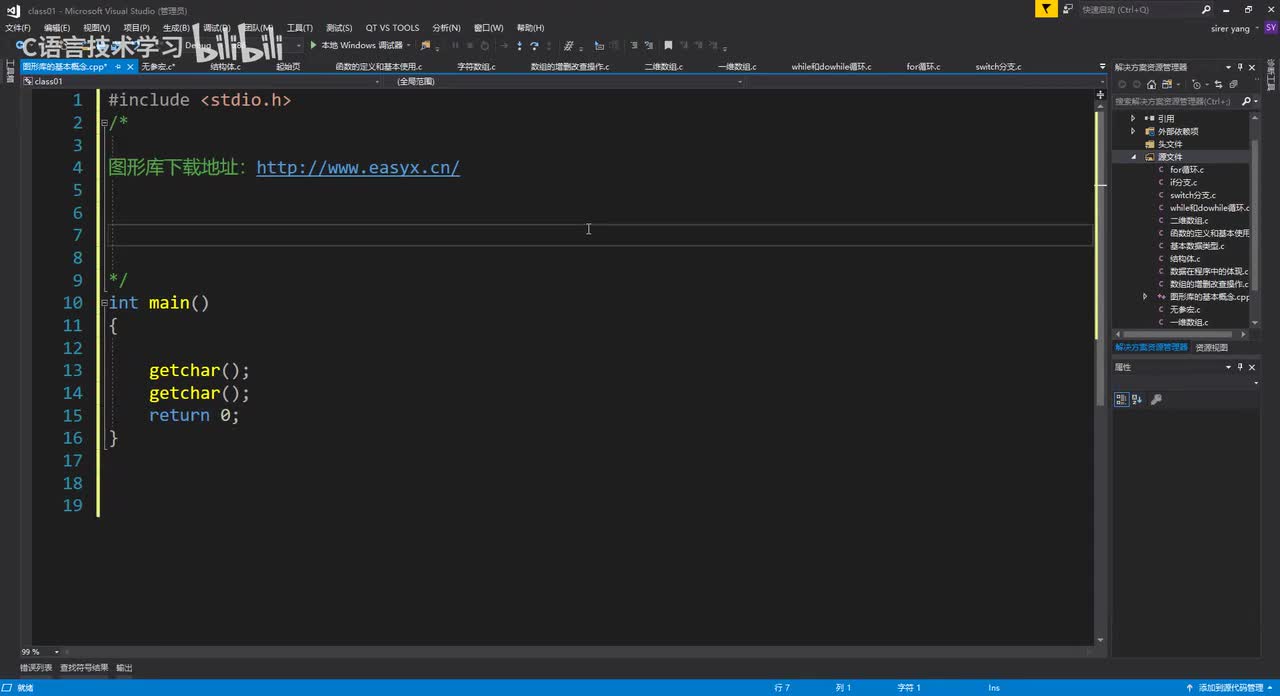Pin the Properties panel
The width and height of the screenshot is (1280, 696).
click(1240, 367)
